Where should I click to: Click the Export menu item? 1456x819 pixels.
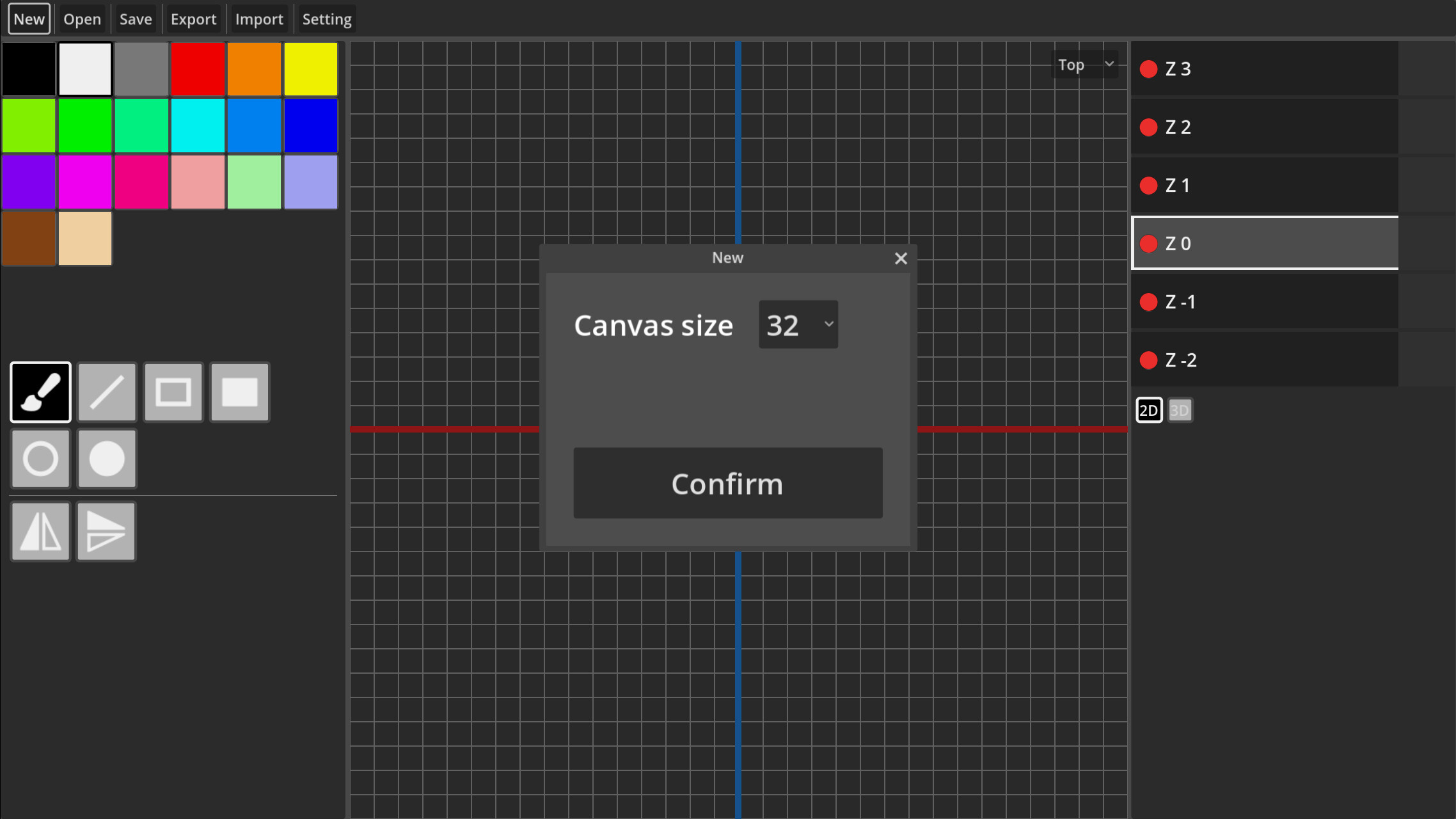click(x=193, y=19)
